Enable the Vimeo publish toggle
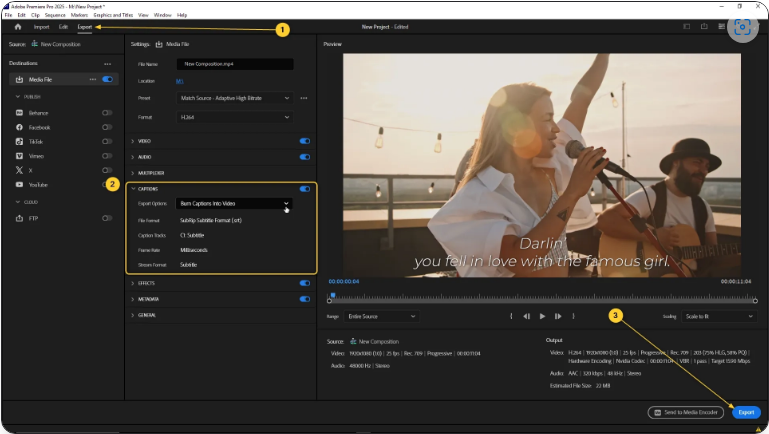 (x=107, y=156)
